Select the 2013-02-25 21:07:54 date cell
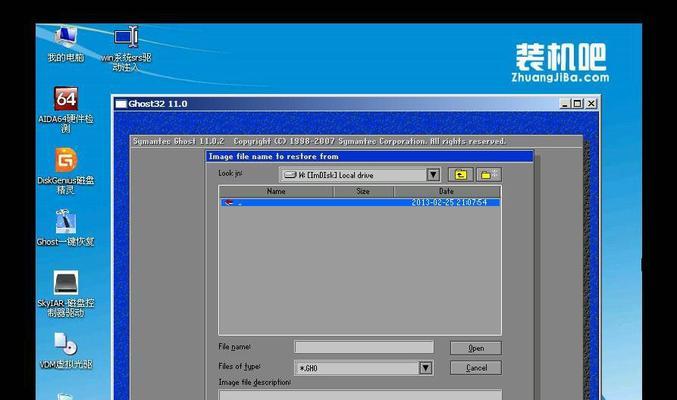This screenshot has height=400, width=677. coord(449,202)
